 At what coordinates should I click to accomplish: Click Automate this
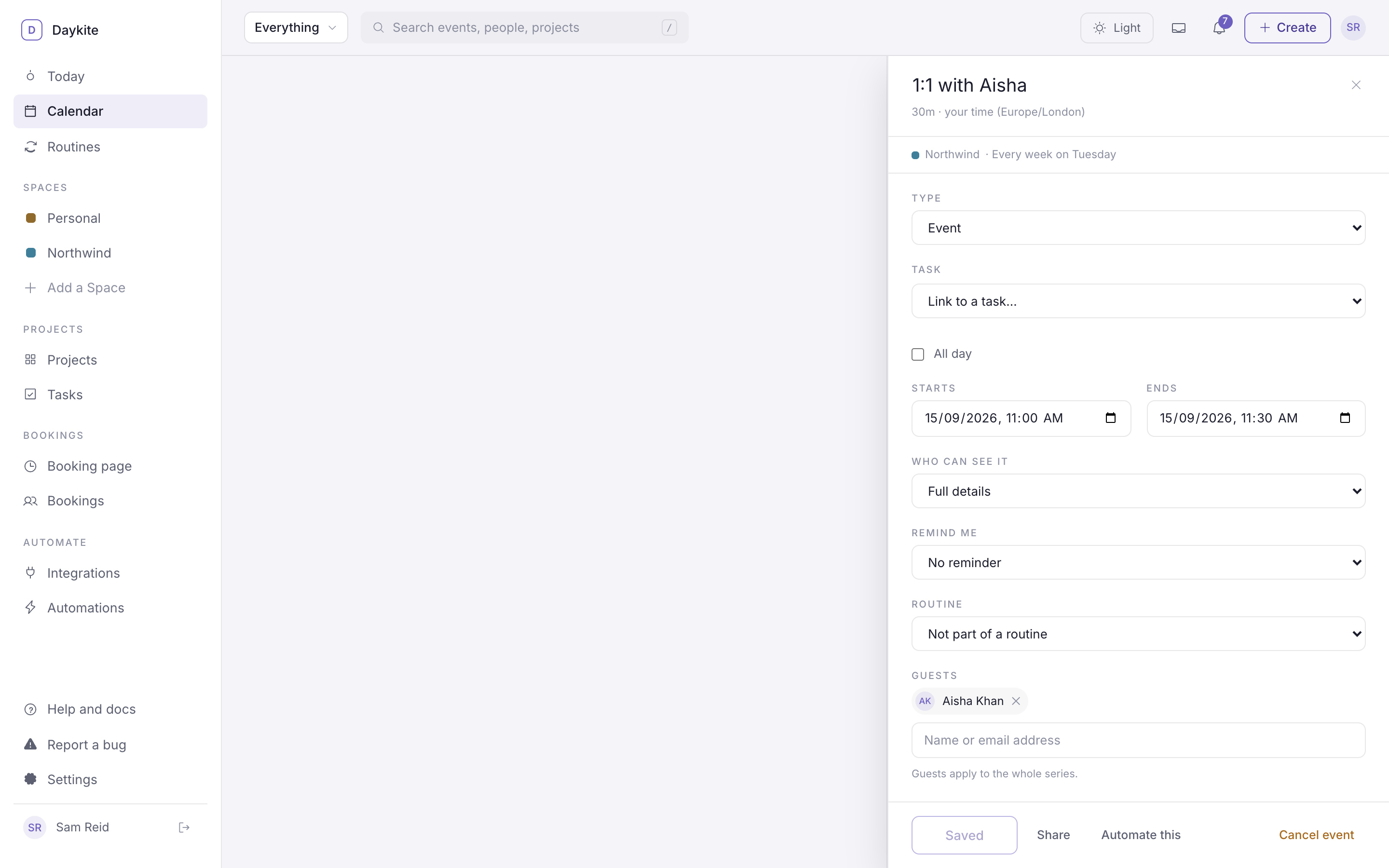pyautogui.click(x=1141, y=835)
